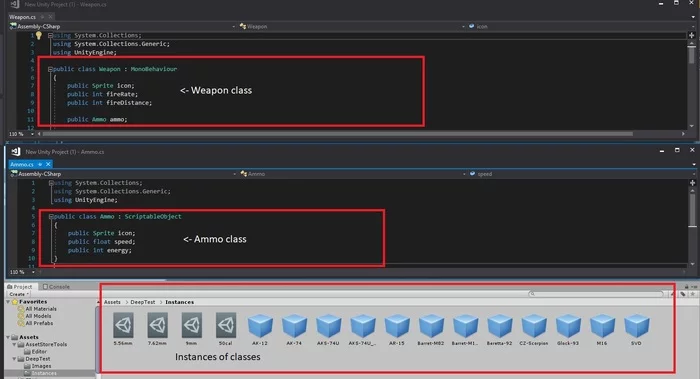Select the Beretta-92 prefab cube icon

(500, 325)
